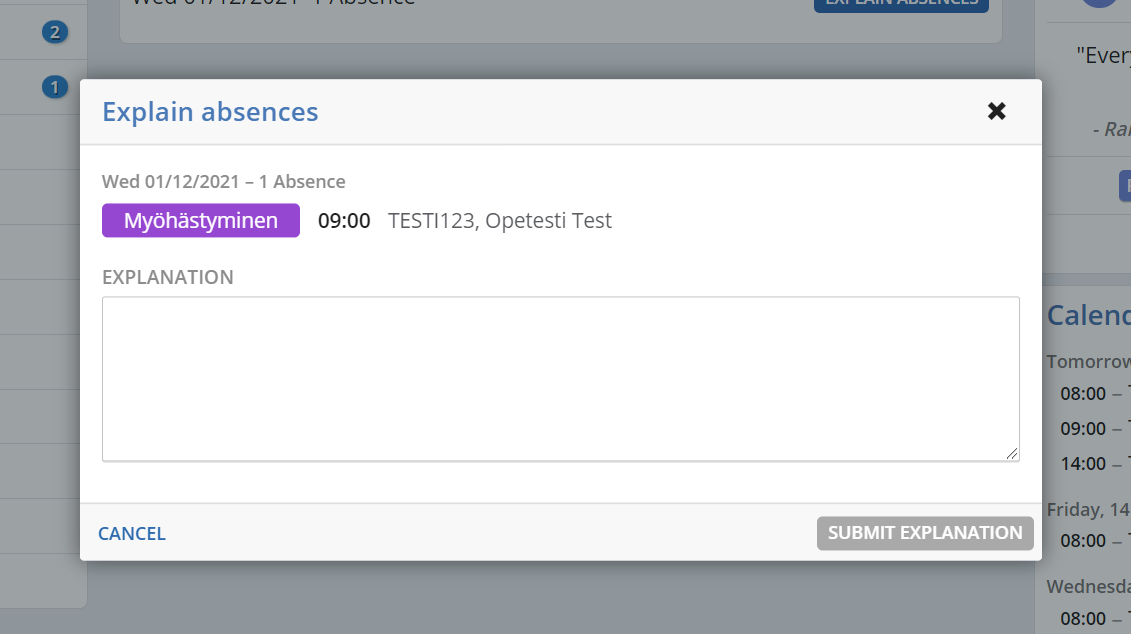Click the purple Myöhästyminen badge
This screenshot has height=634, width=1131.
[x=201, y=221]
